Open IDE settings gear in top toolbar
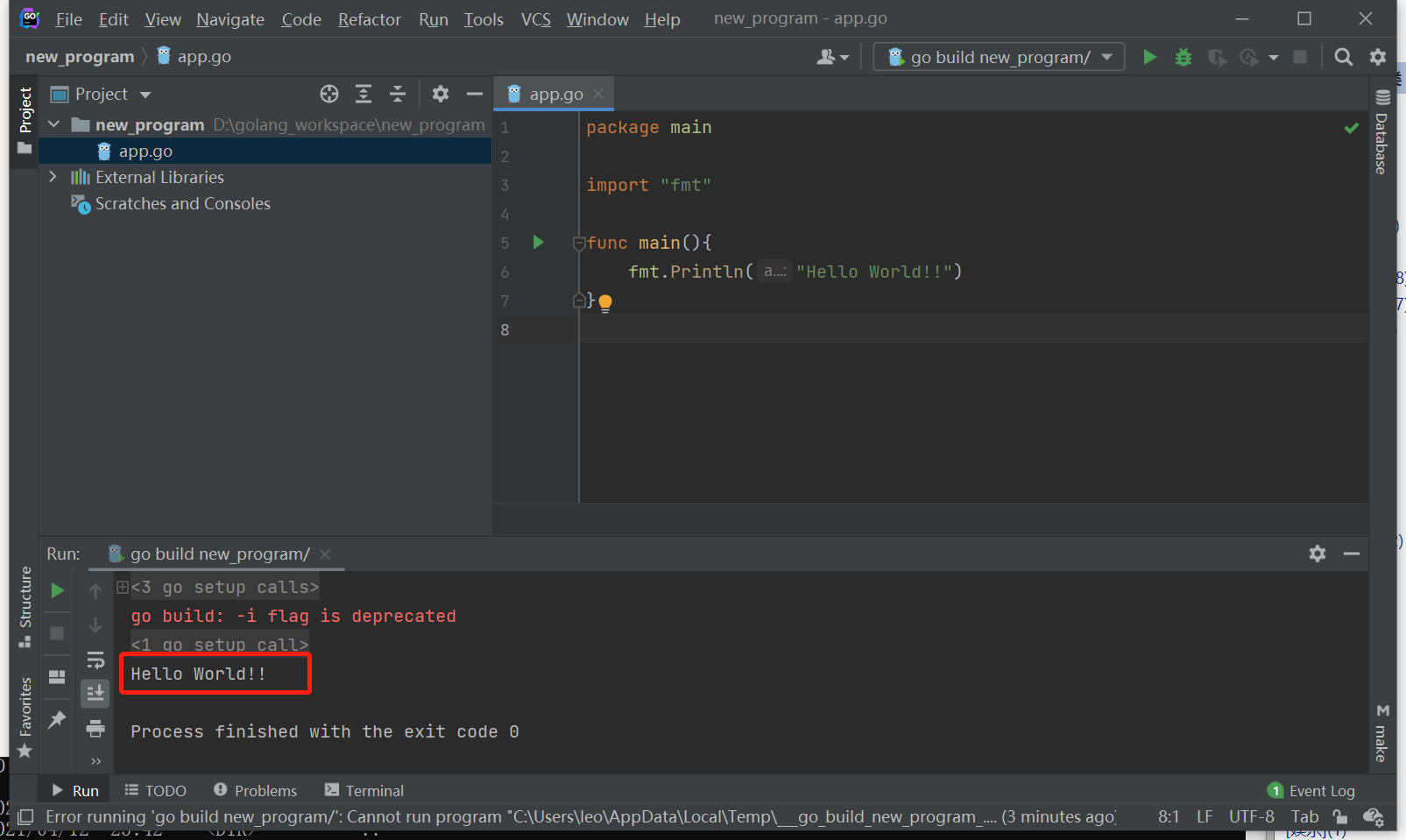Image resolution: width=1406 pixels, height=840 pixels. pyautogui.click(x=1378, y=57)
